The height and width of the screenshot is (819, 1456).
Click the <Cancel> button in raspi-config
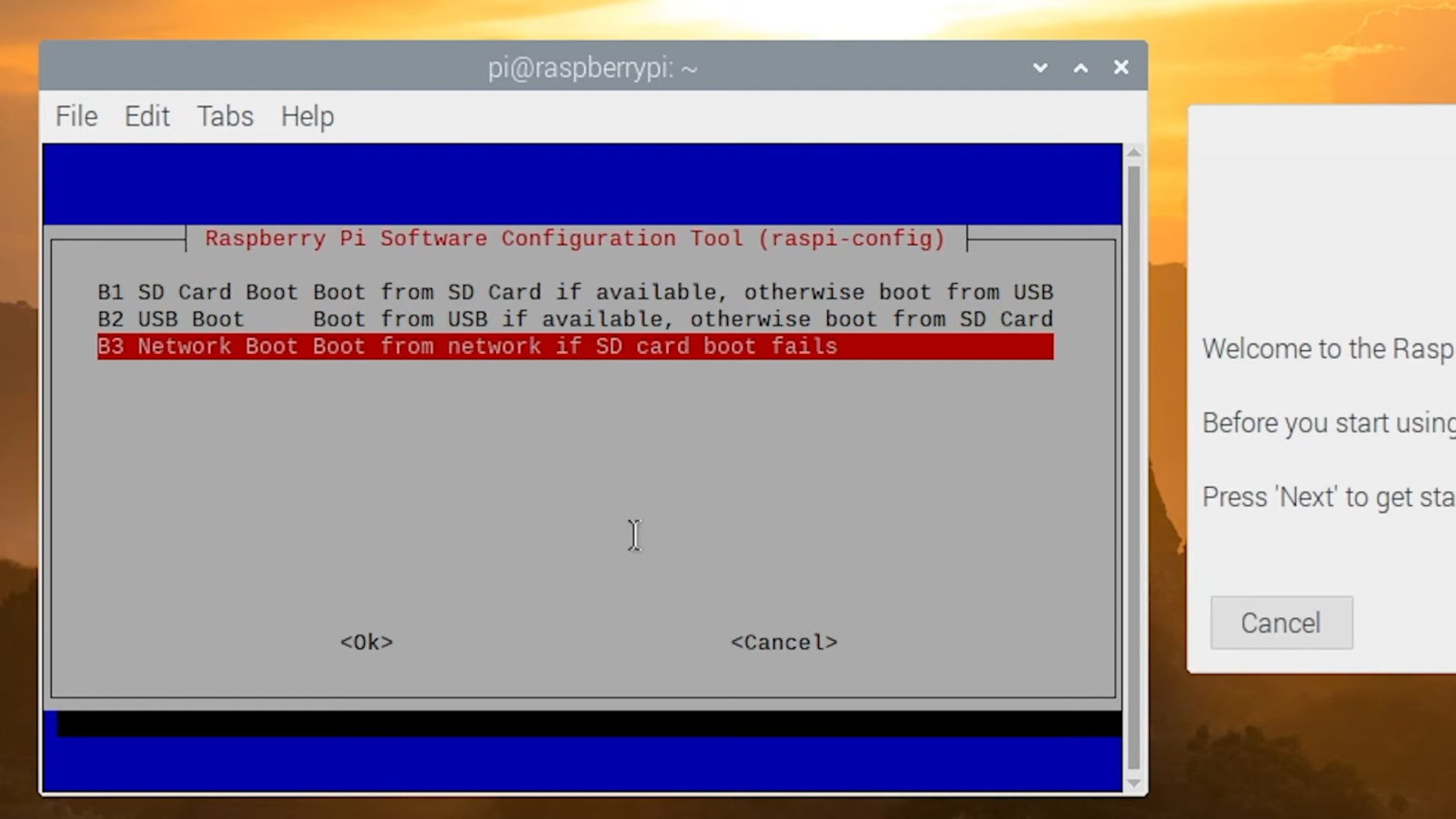784,642
